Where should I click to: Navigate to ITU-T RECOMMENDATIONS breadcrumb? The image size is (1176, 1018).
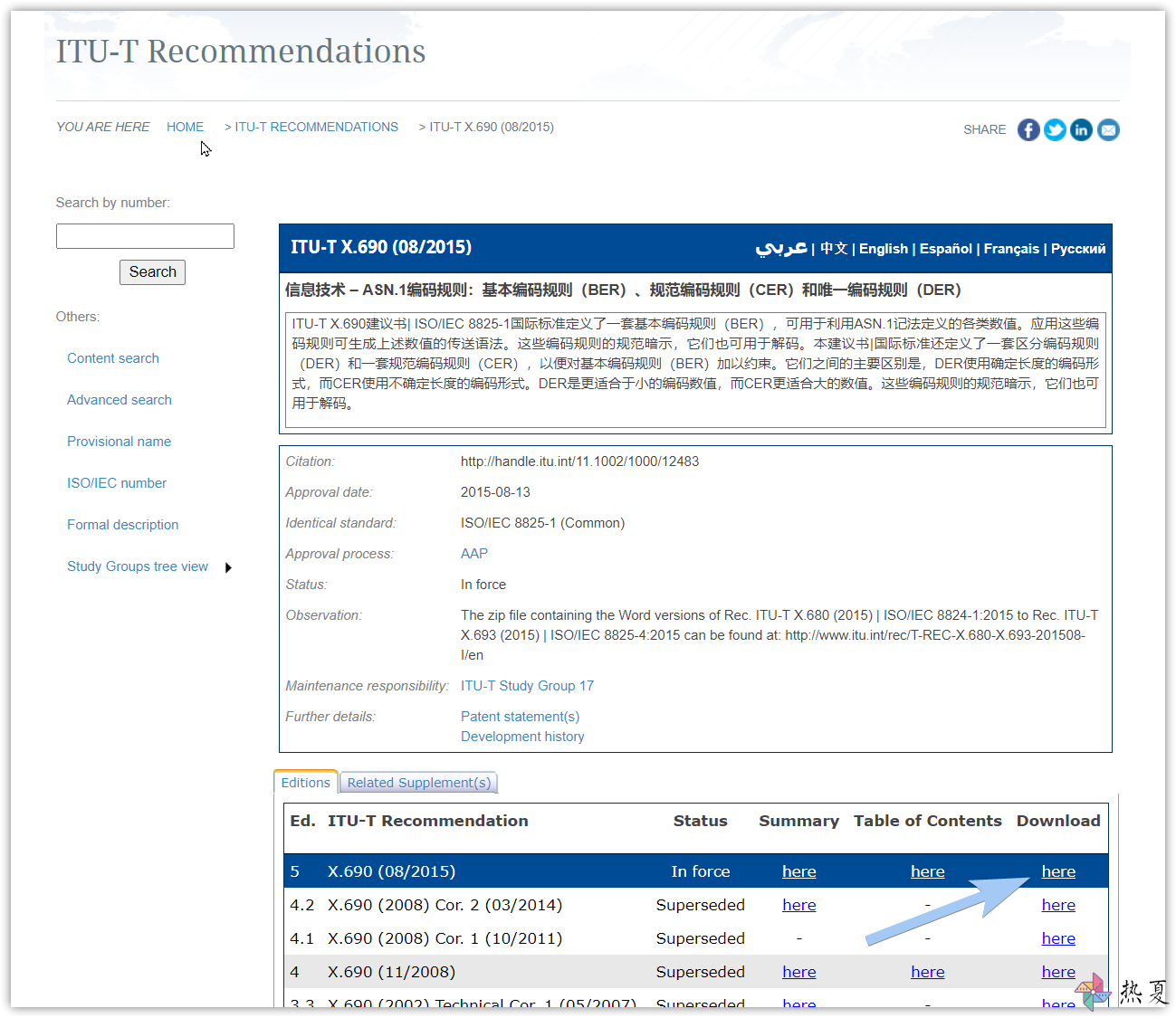316,127
